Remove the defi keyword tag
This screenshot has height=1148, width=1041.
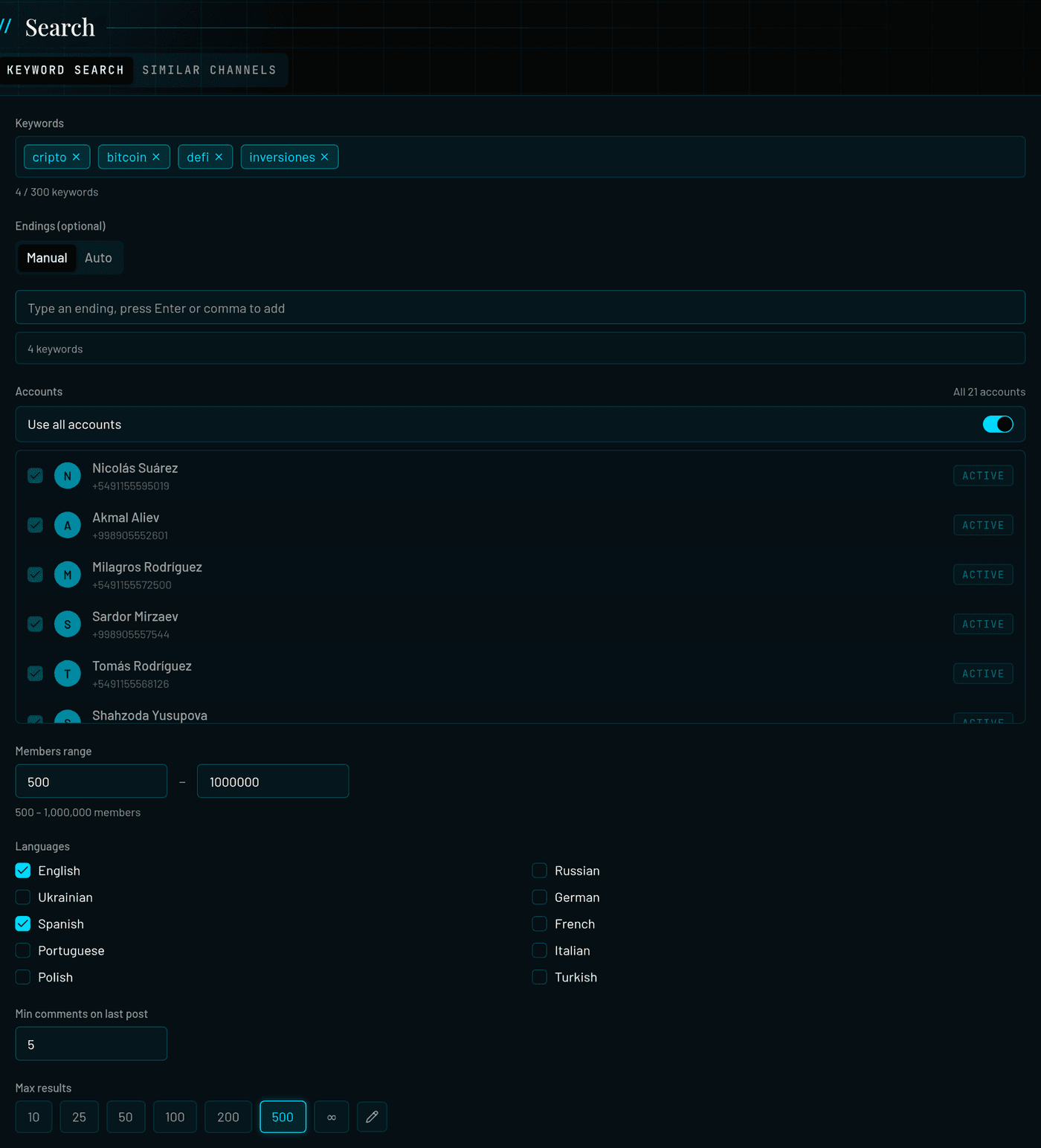(x=219, y=157)
